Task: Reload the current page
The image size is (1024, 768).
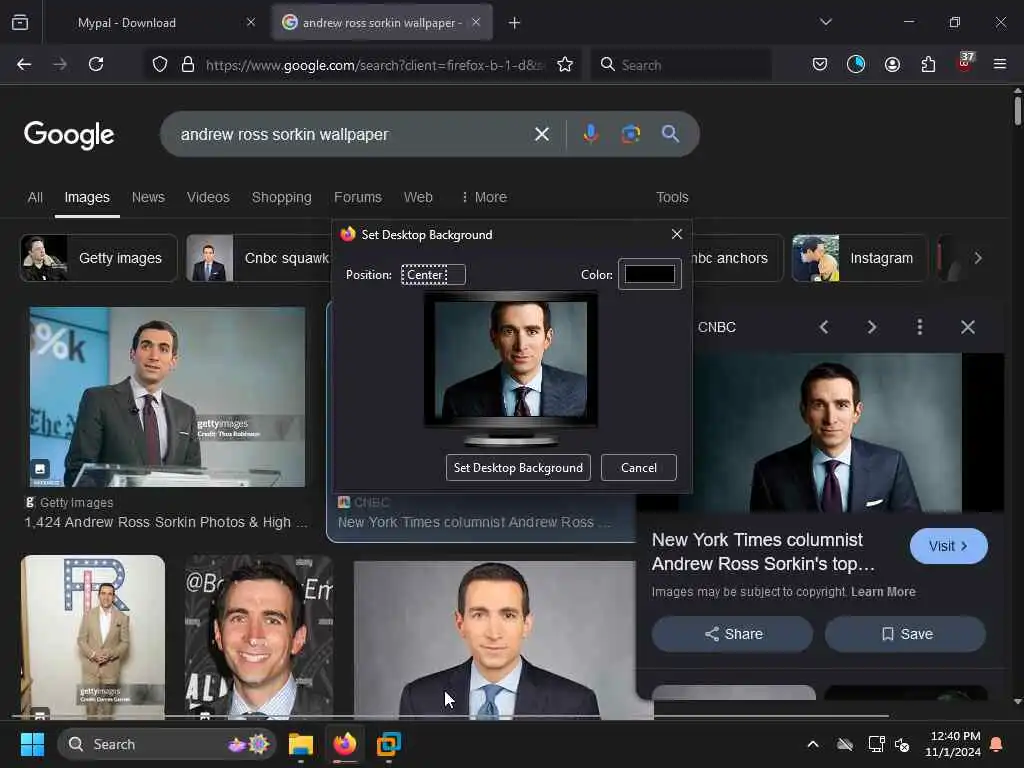Action: tap(96, 64)
